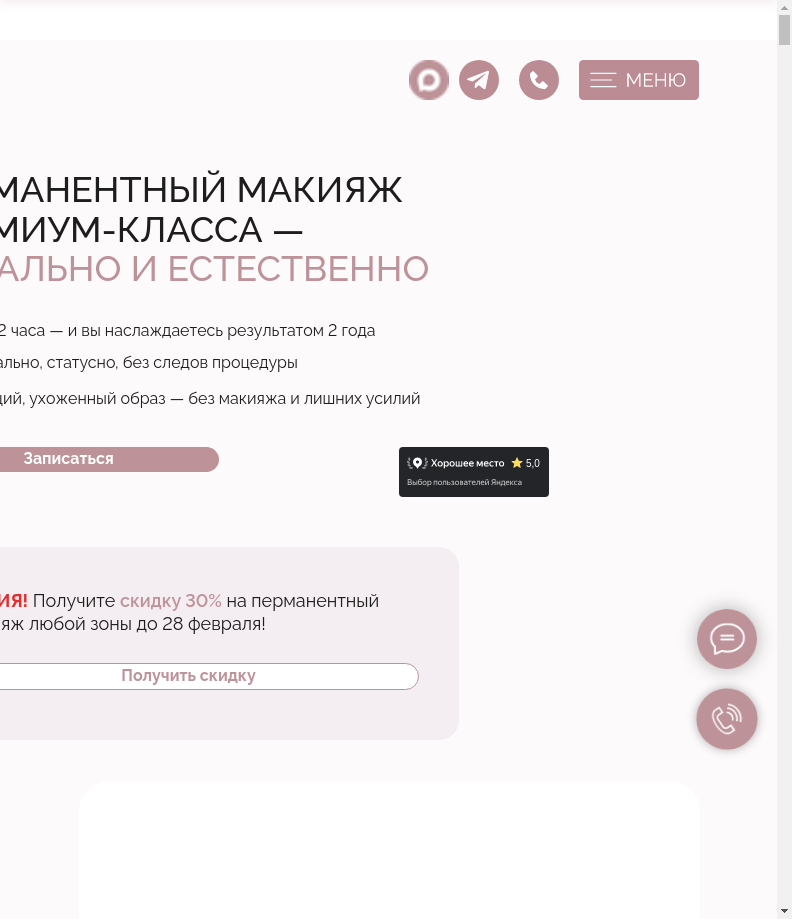This screenshot has height=919, width=792.
Task: Click the scrollbar up arrow
Action: tap(784, 7)
